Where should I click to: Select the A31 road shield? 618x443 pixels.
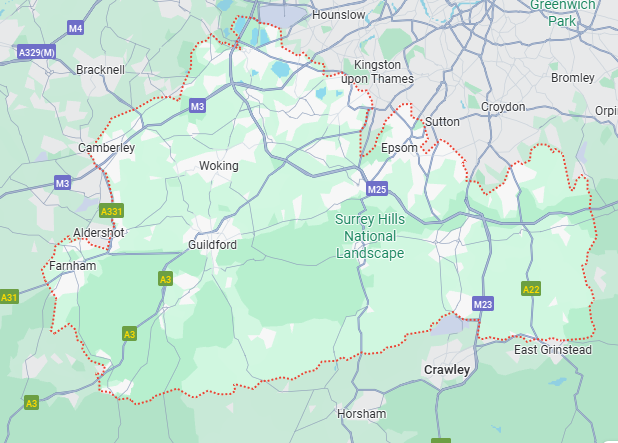click(x=9, y=296)
